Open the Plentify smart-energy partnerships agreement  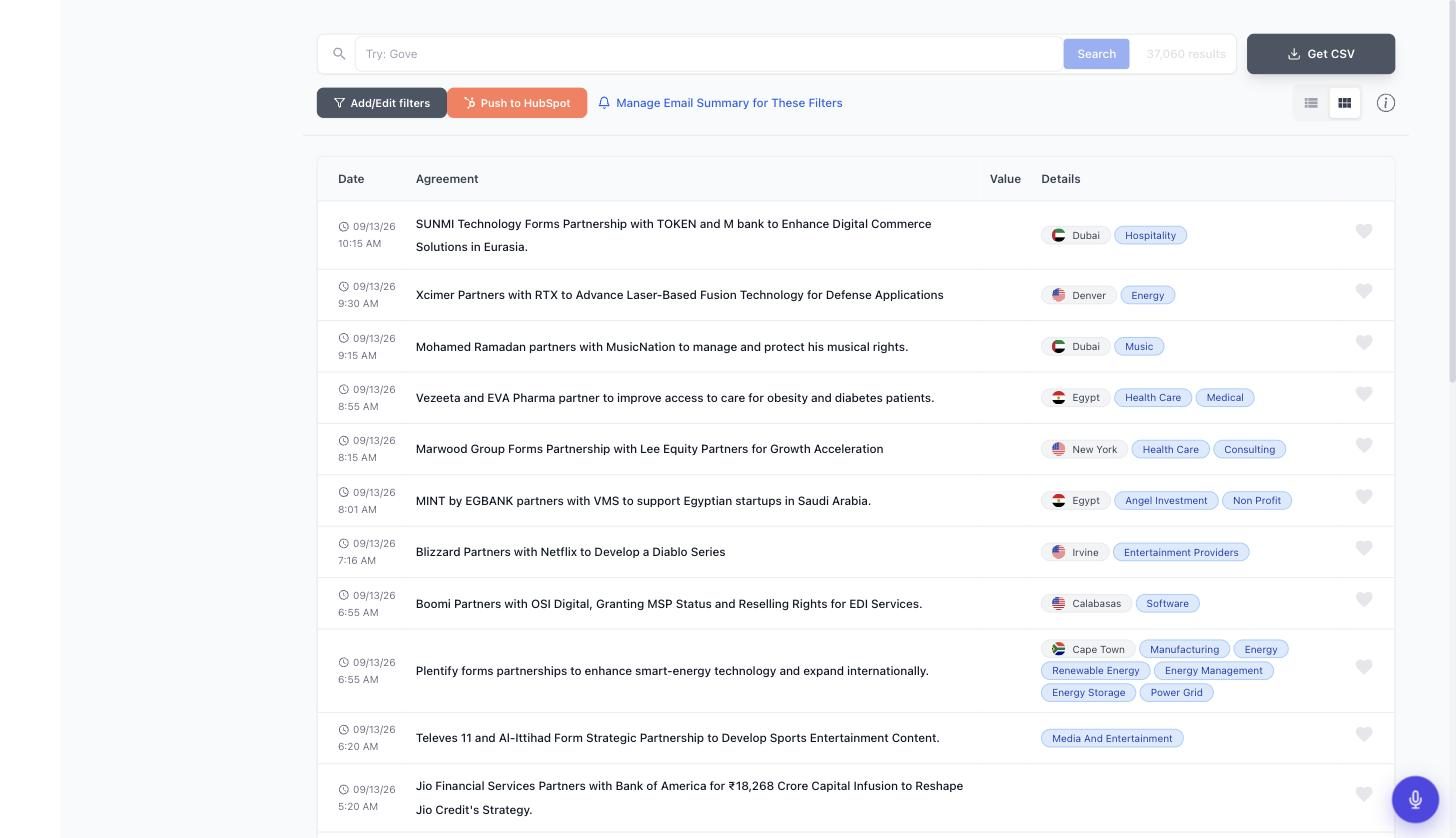(672, 671)
